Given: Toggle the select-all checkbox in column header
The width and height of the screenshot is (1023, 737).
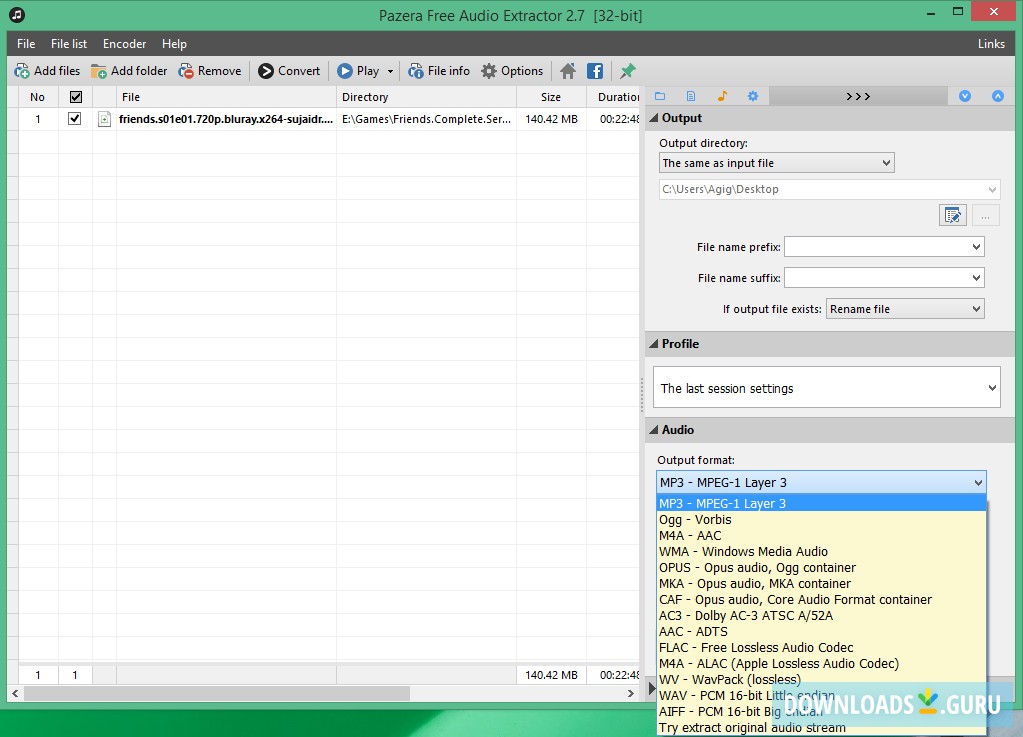Looking at the screenshot, I should tap(74, 97).
